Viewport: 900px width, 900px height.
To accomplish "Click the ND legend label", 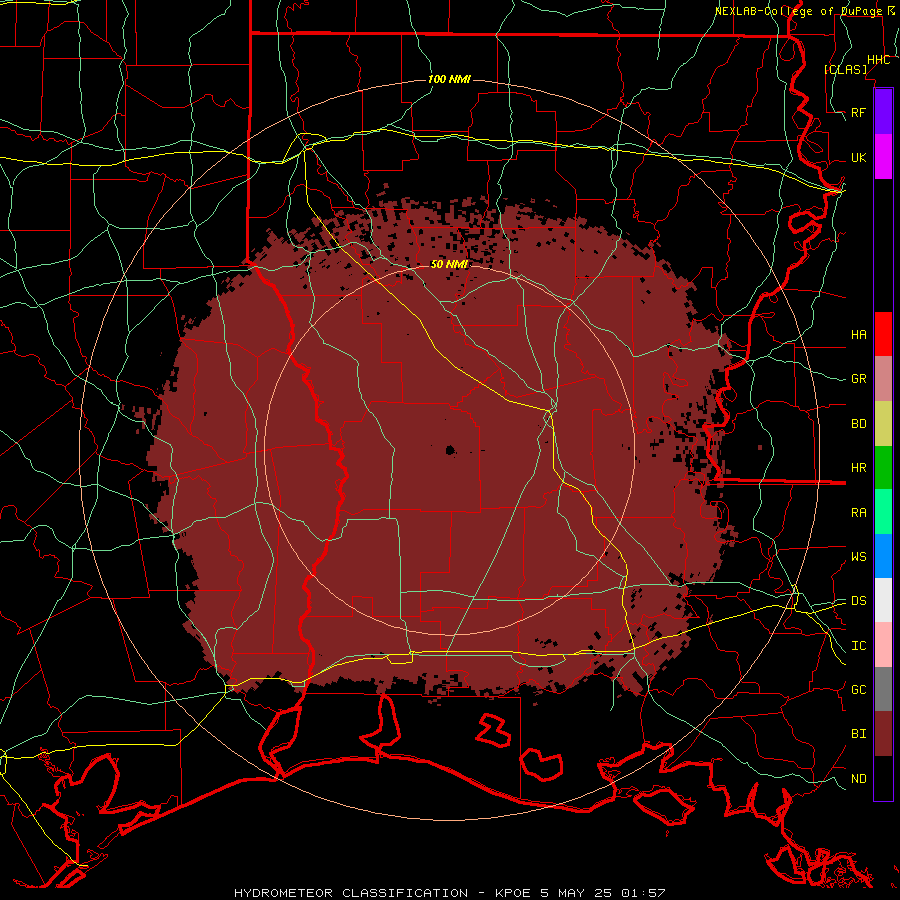I will (858, 778).
